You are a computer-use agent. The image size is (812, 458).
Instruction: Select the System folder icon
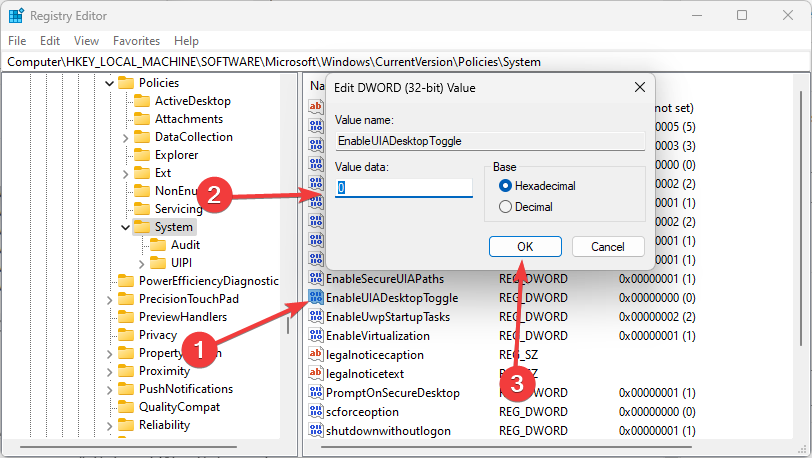142,227
